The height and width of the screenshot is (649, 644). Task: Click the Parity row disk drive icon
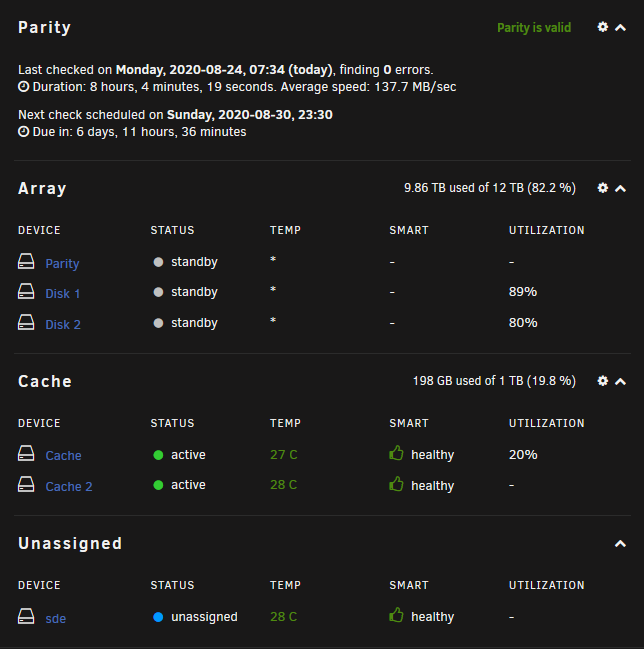tap(26, 262)
